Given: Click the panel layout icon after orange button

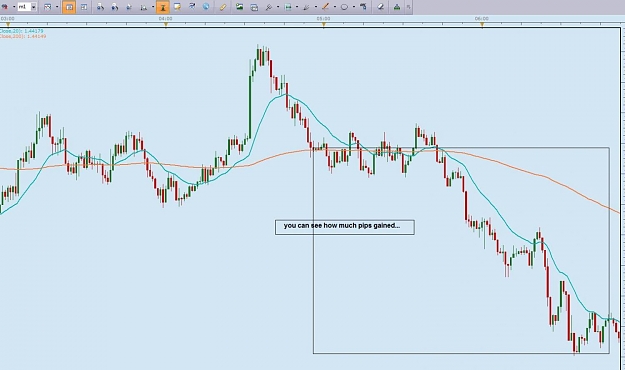Looking at the screenshot, I should [x=84, y=7].
